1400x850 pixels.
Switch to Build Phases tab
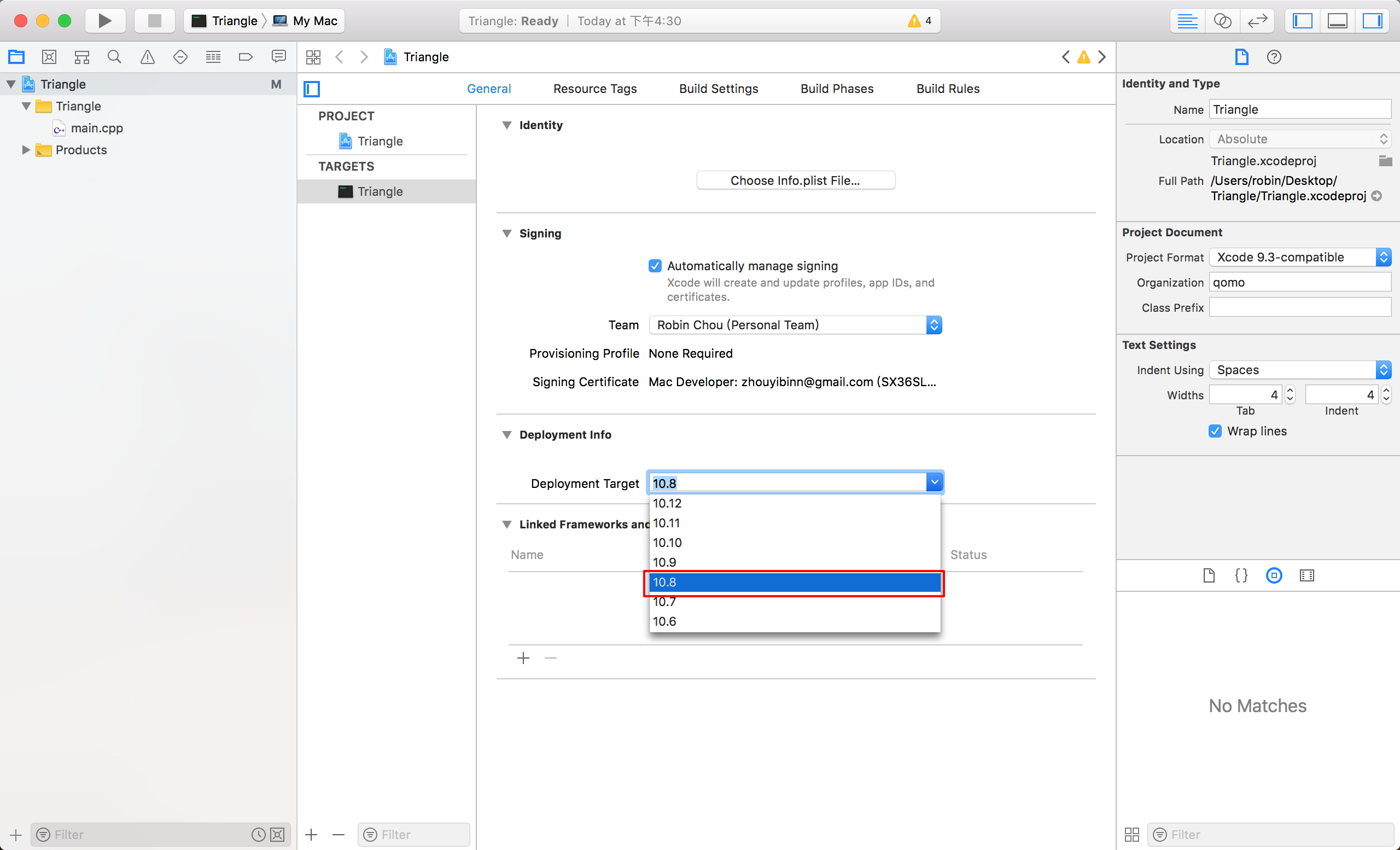click(837, 89)
